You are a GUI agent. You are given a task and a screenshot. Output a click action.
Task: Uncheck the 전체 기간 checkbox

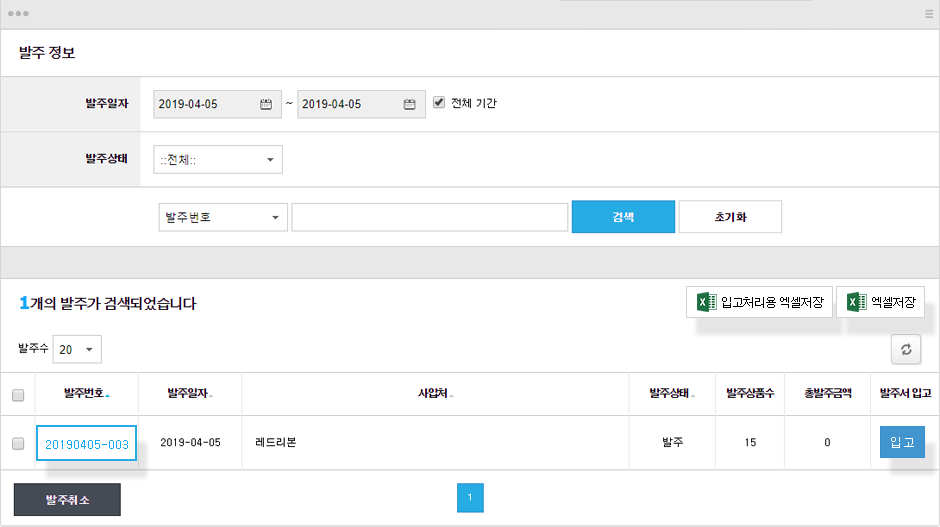(439, 103)
